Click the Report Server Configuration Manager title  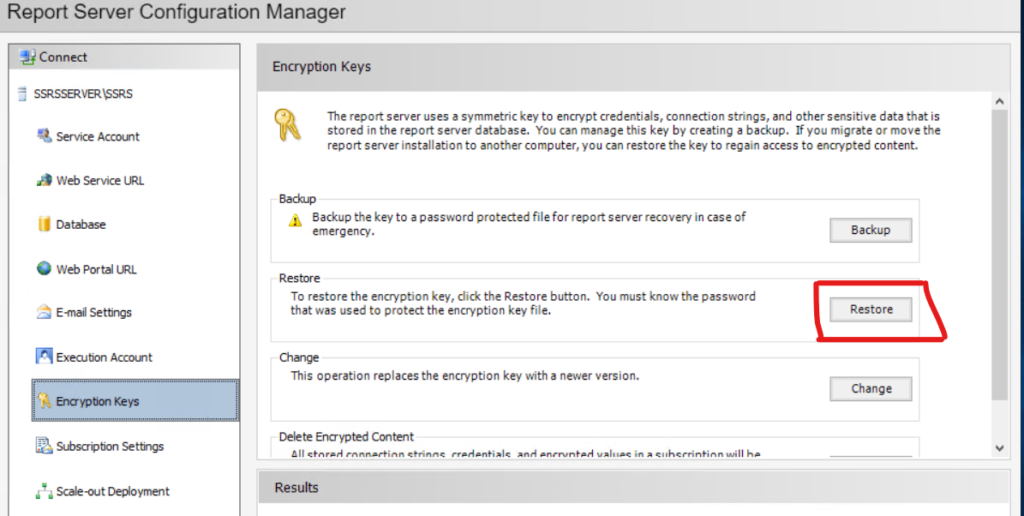click(x=176, y=12)
